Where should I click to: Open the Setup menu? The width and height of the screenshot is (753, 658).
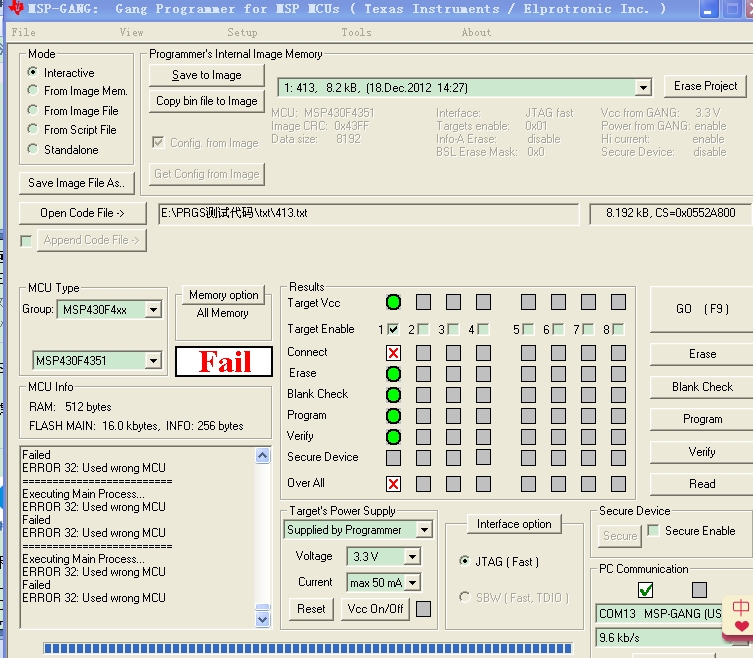(x=242, y=32)
